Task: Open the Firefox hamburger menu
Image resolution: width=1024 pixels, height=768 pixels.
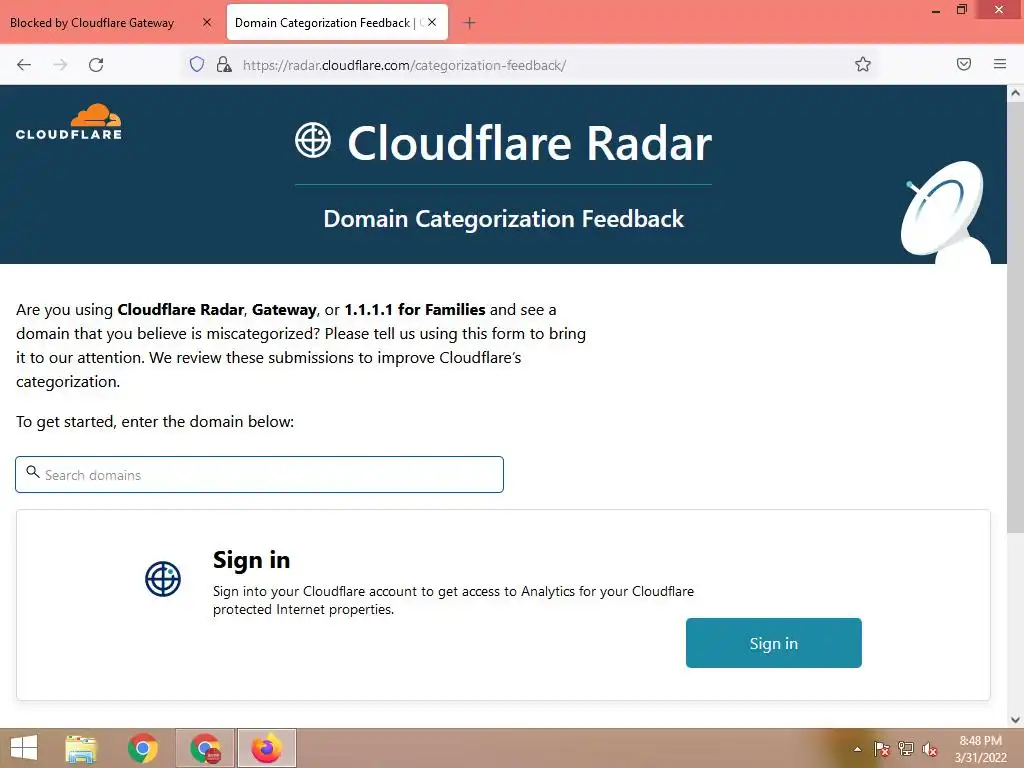Action: pyautogui.click(x=1000, y=64)
